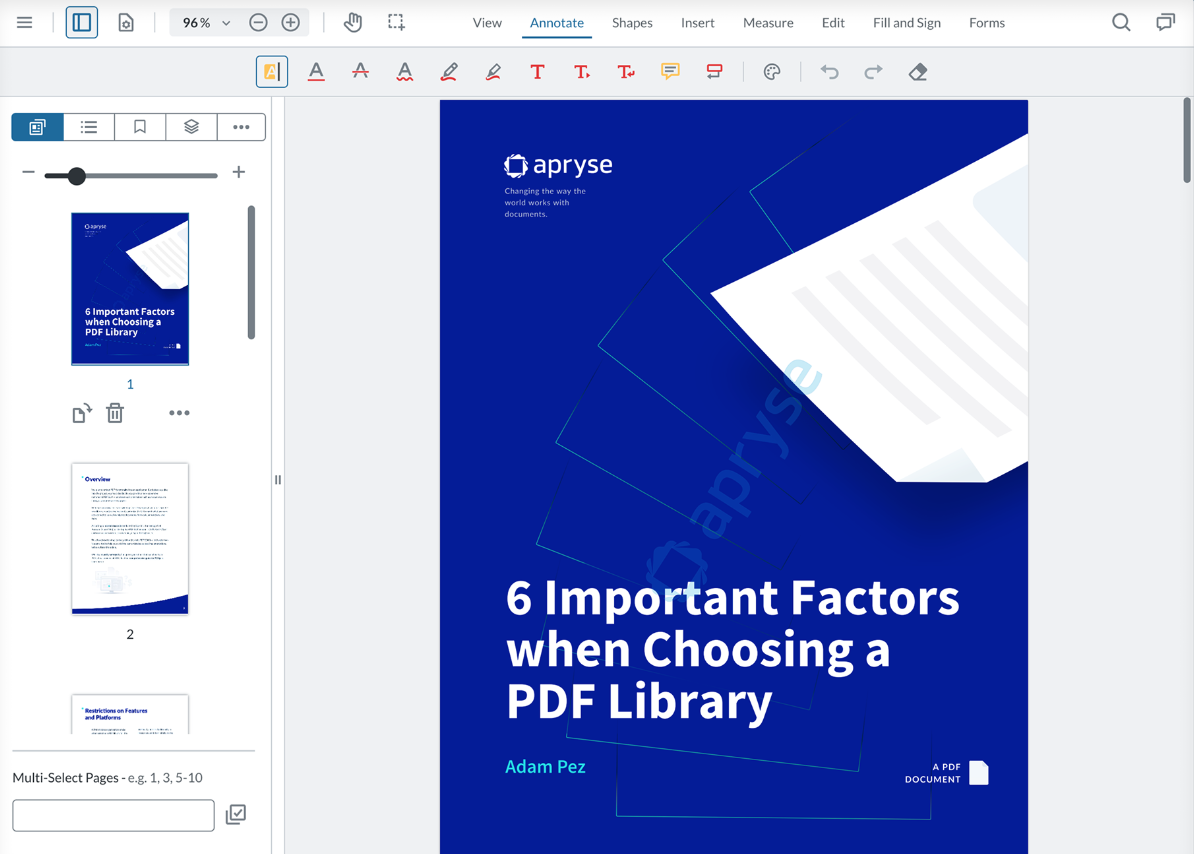This screenshot has width=1194, height=854.
Task: Select the marquee selection tool
Action: (x=396, y=23)
